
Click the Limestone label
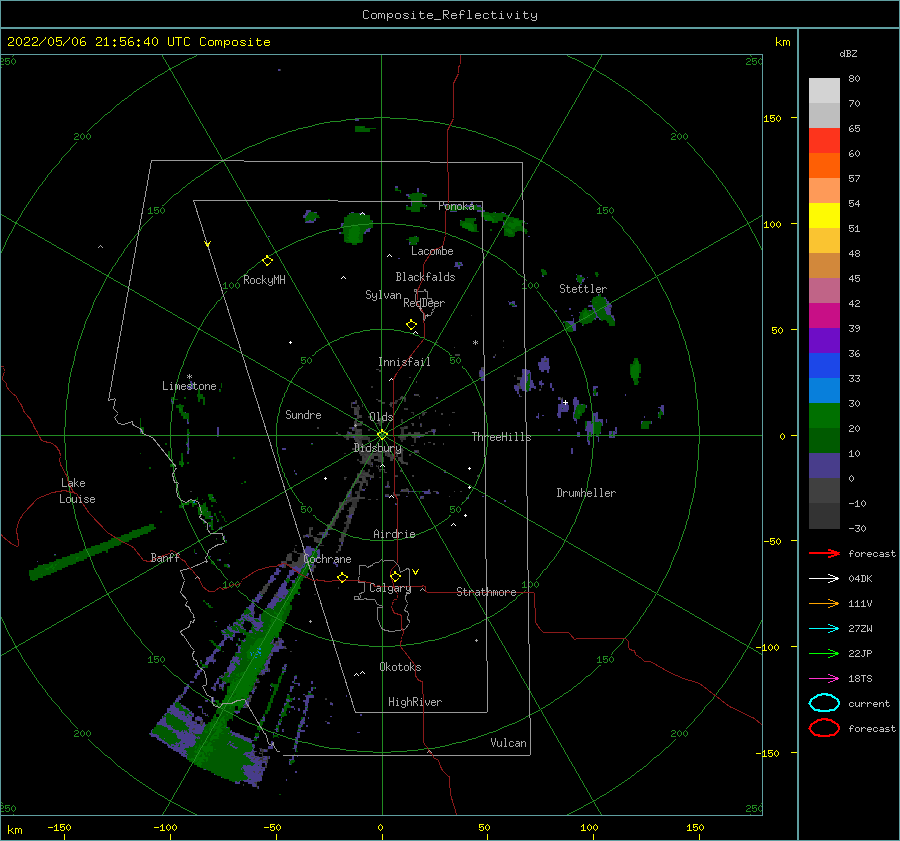tap(189, 386)
